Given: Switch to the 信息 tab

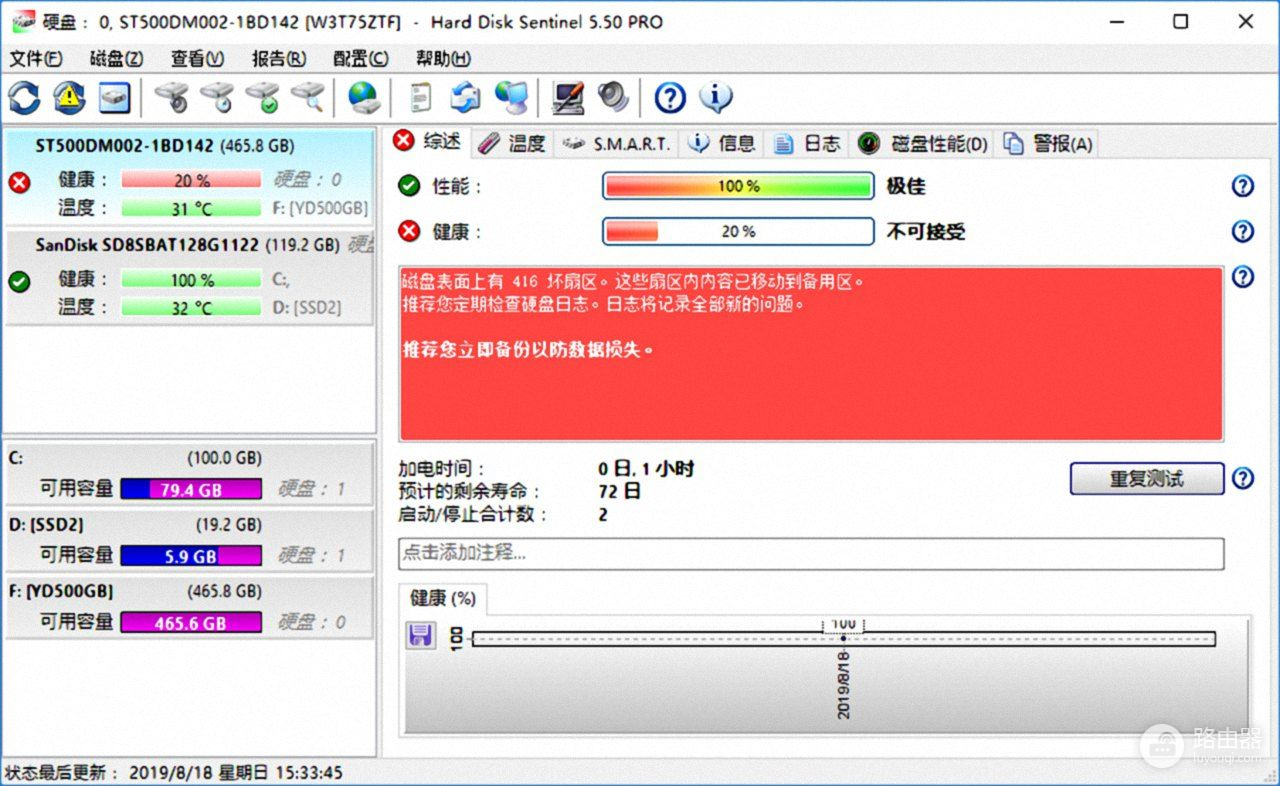Looking at the screenshot, I should pyautogui.click(x=722, y=143).
